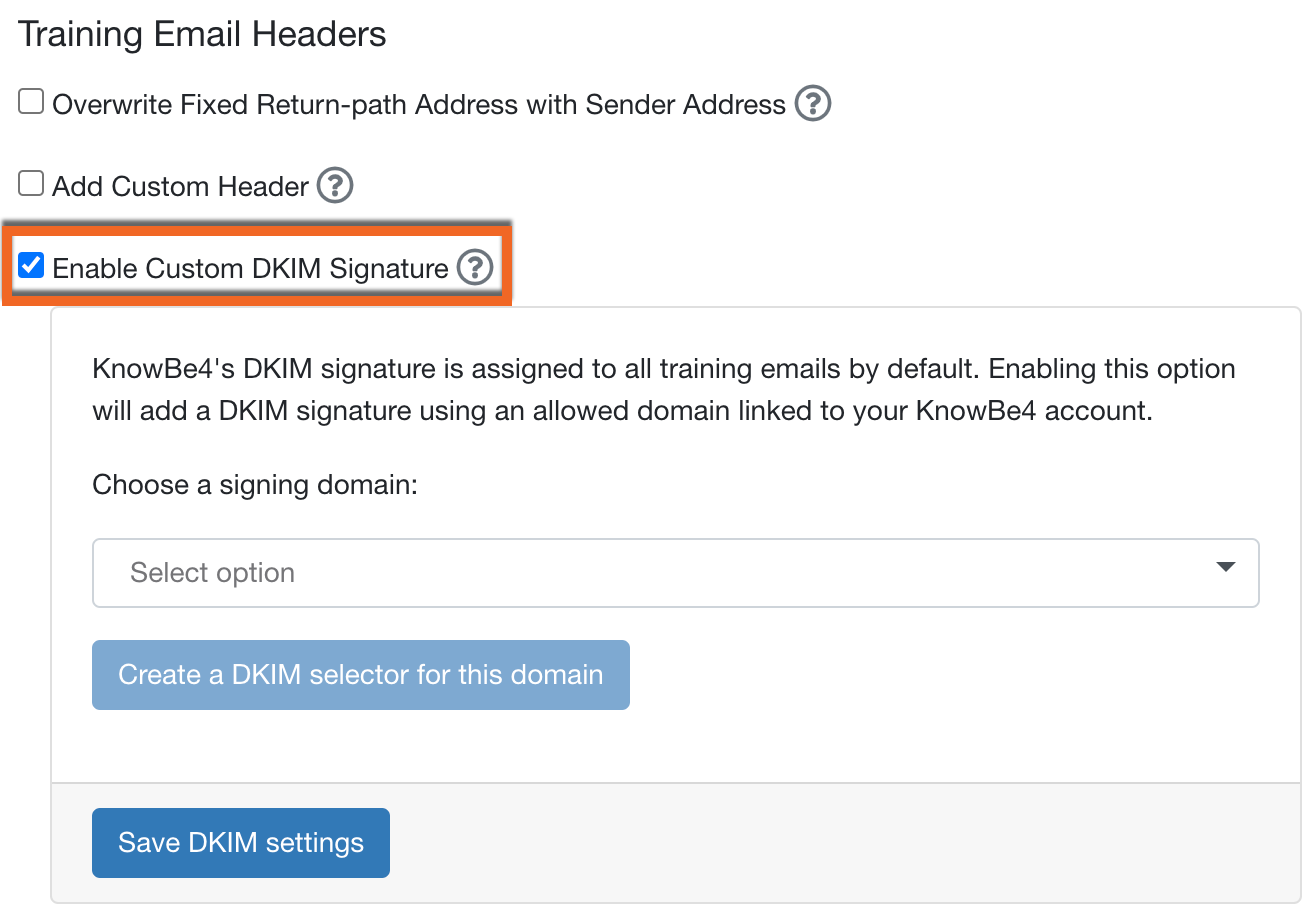Screen dimensions: 1308x914
Task: Open the "Select option" signing domain dropdown
Action: (x=675, y=572)
